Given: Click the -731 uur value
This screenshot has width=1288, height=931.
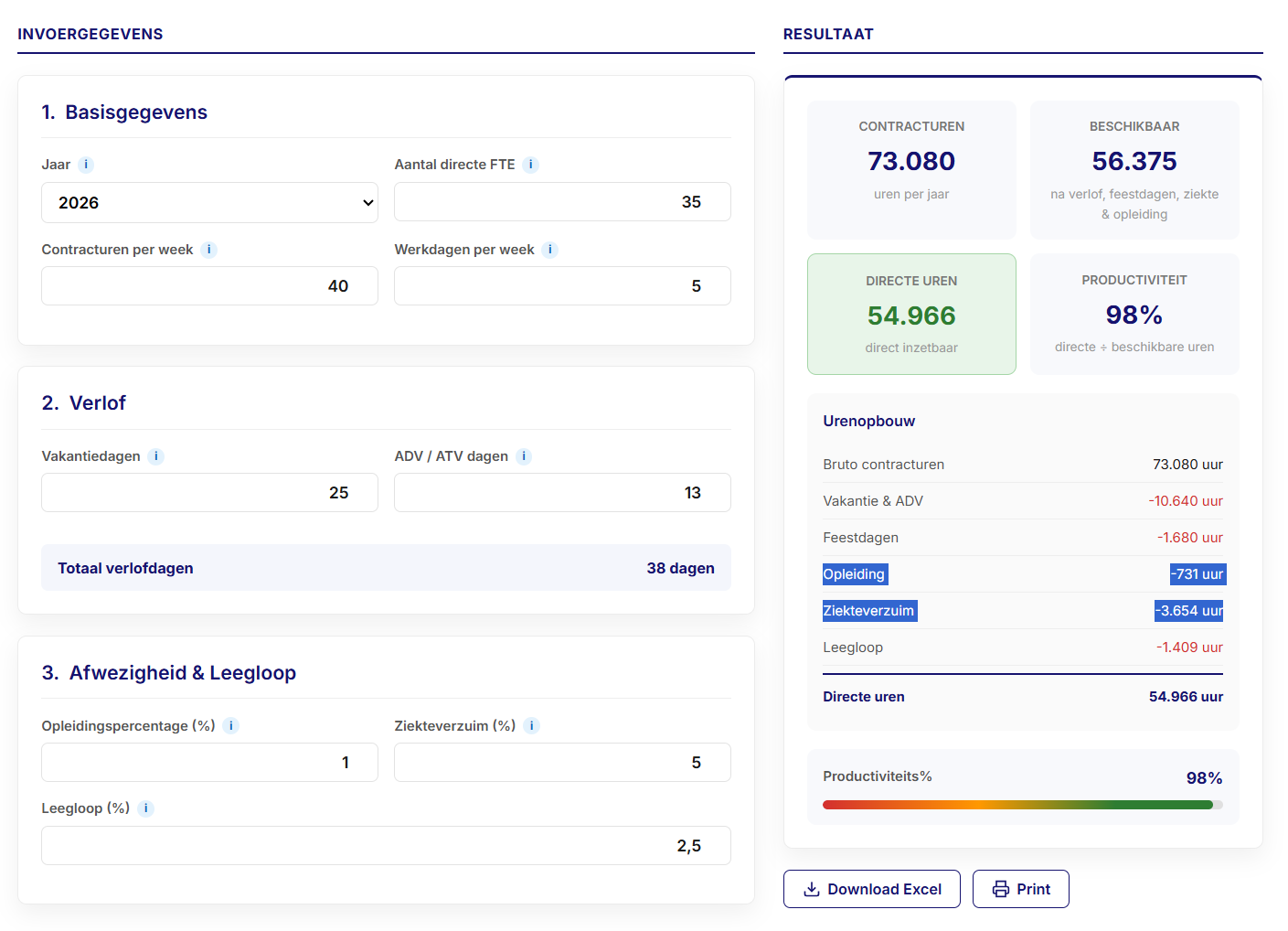Looking at the screenshot, I should 1198,574.
